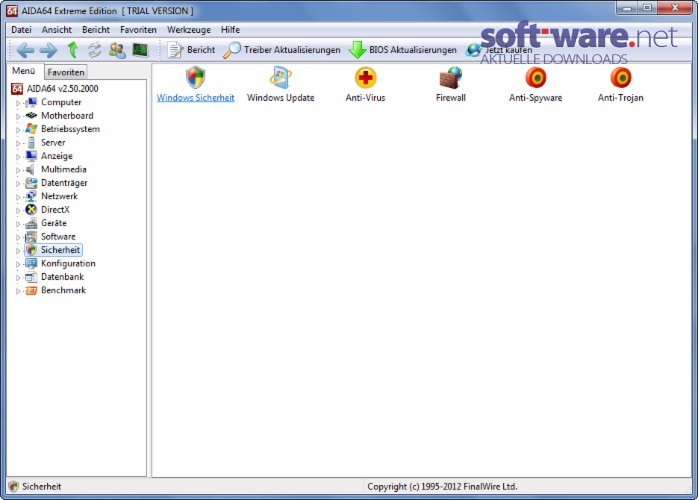Viewport: 698px width, 500px height.
Task: Open the Hilfe menu
Action: coord(230,30)
